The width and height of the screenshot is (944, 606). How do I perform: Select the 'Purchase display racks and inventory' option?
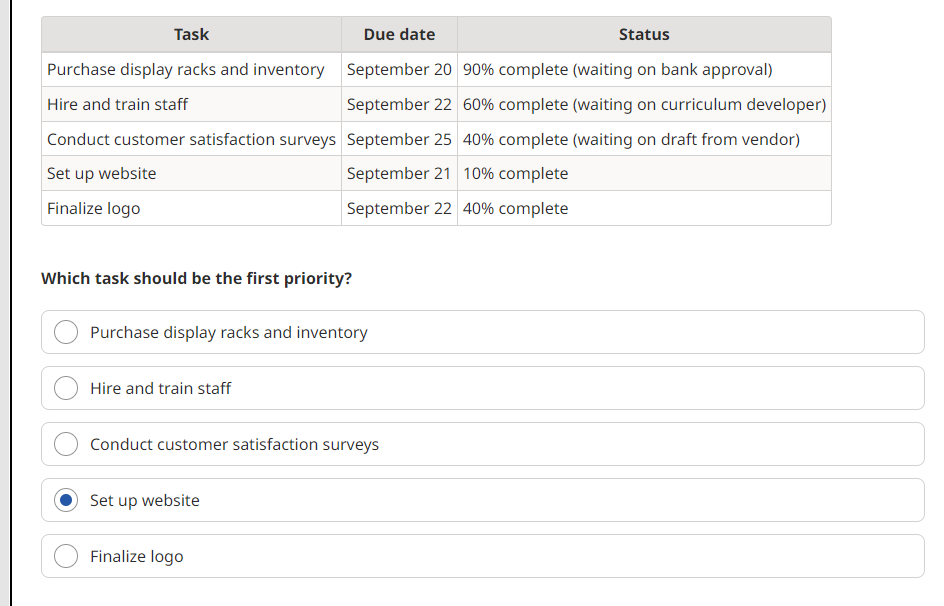[66, 332]
